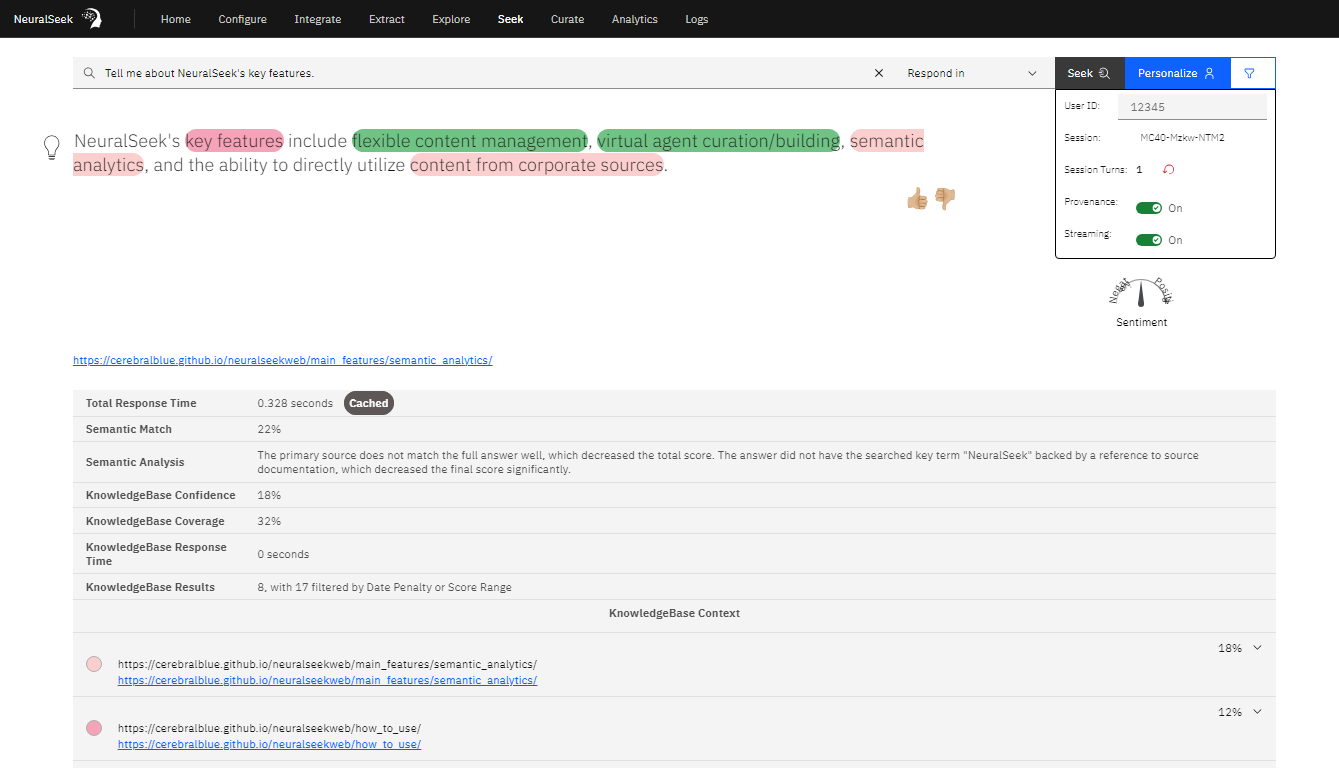Image resolution: width=1339 pixels, height=768 pixels.
Task: Open the Configure menu
Action: pos(243,19)
